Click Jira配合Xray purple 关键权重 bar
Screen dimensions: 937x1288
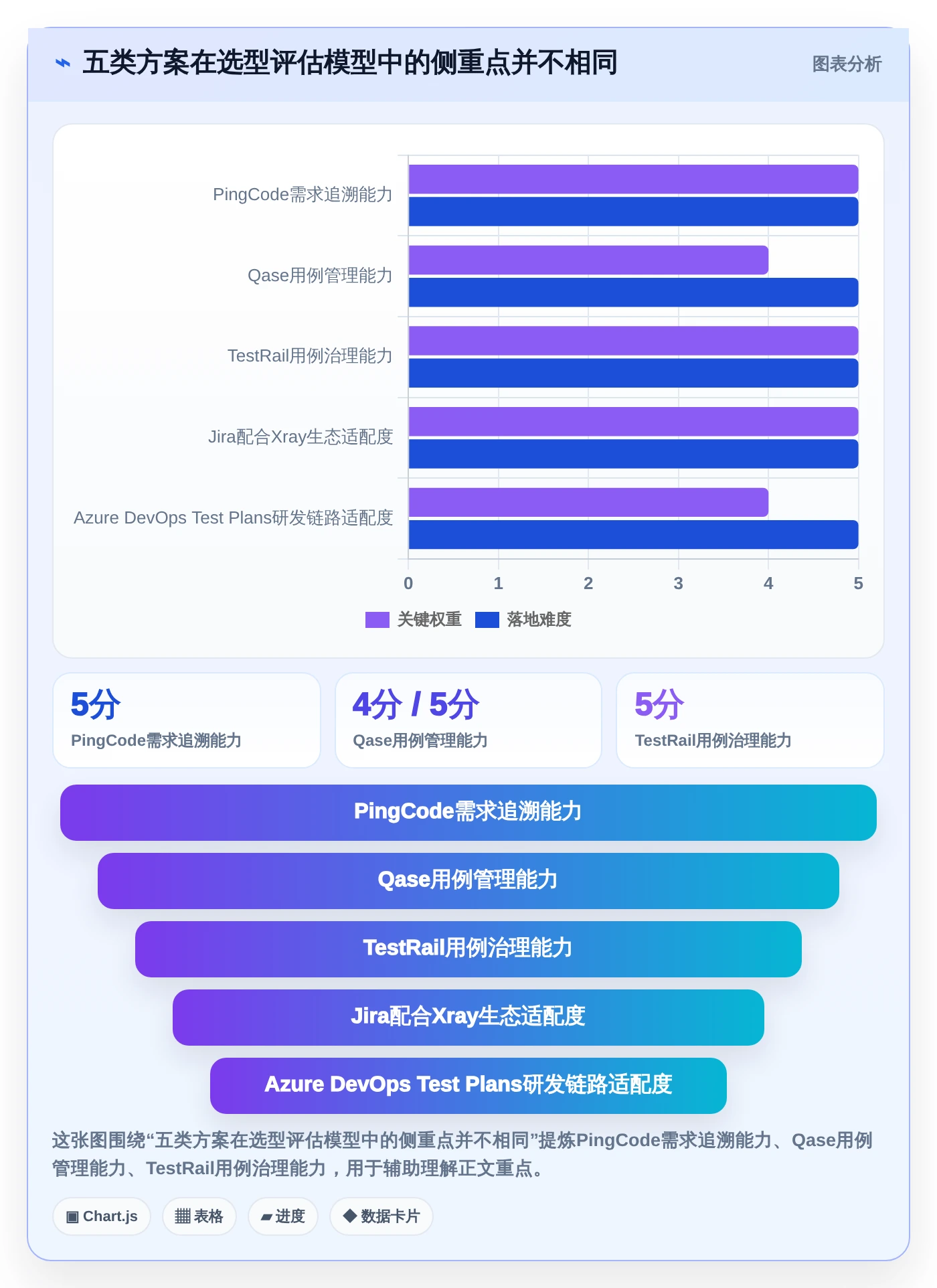[633, 422]
